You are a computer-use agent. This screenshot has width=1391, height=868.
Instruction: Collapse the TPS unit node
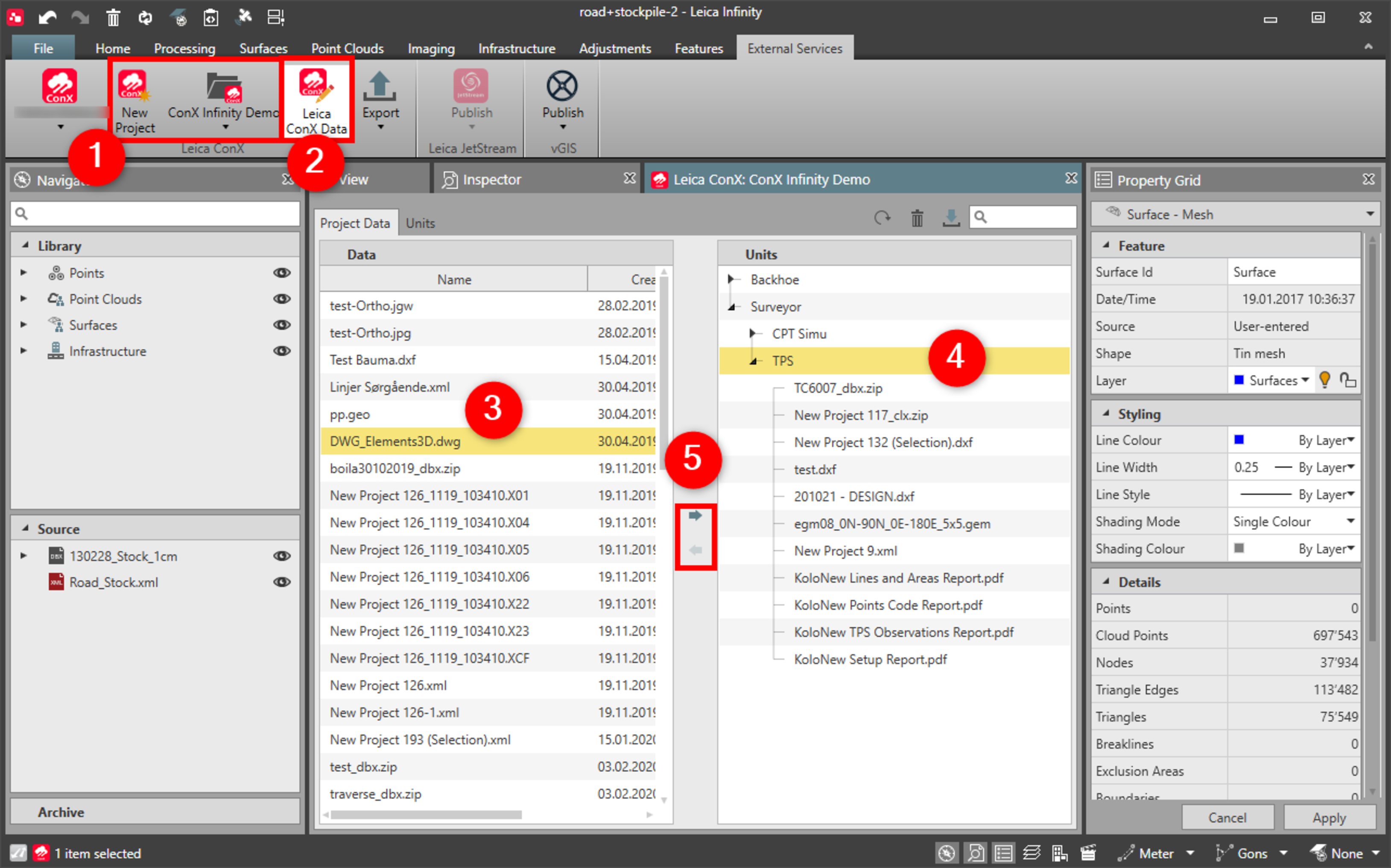pyautogui.click(x=754, y=361)
